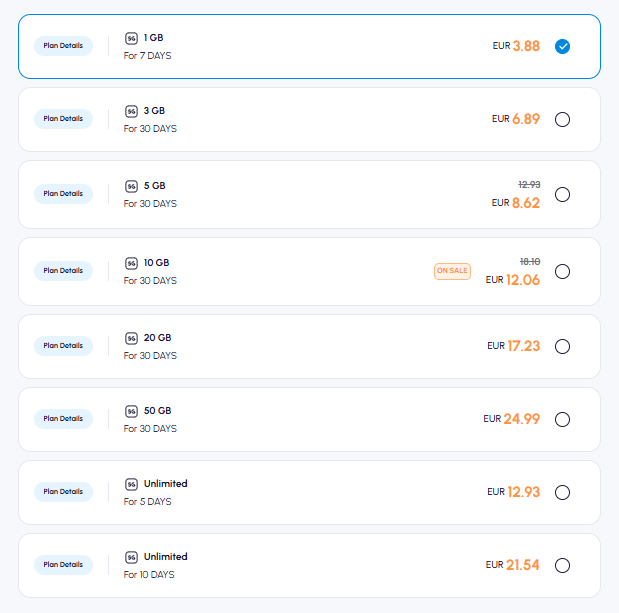The width and height of the screenshot is (619, 613).
Task: Pick the 50 GB plan radio button
Action: click(562, 419)
